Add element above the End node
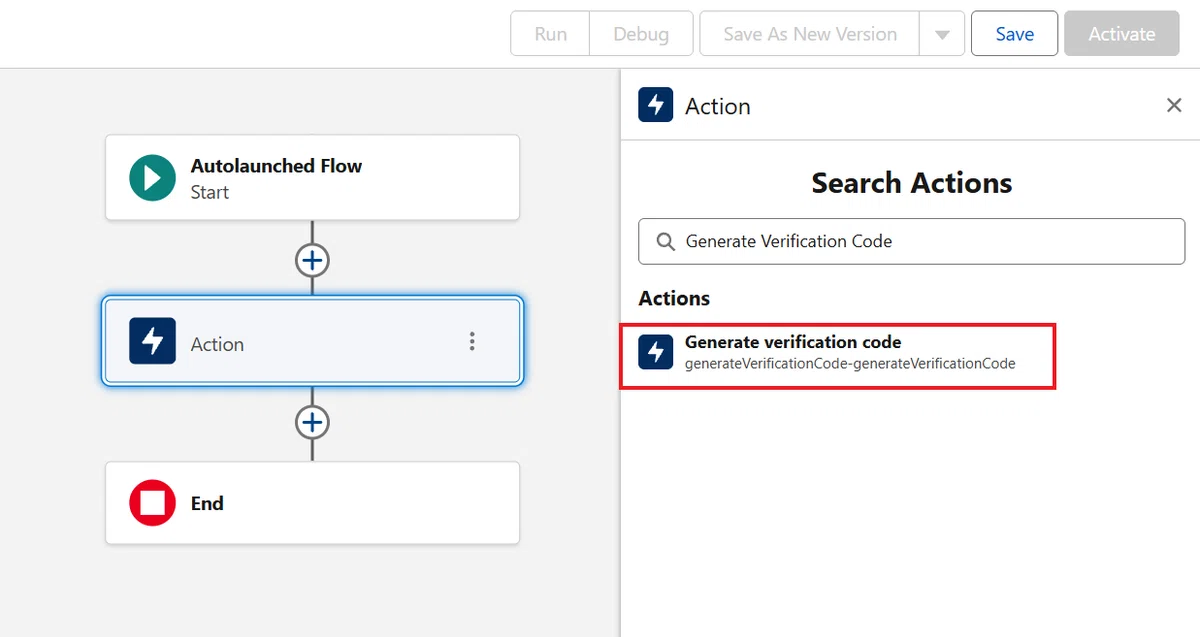Viewport: 1200px width, 637px height. (312, 423)
